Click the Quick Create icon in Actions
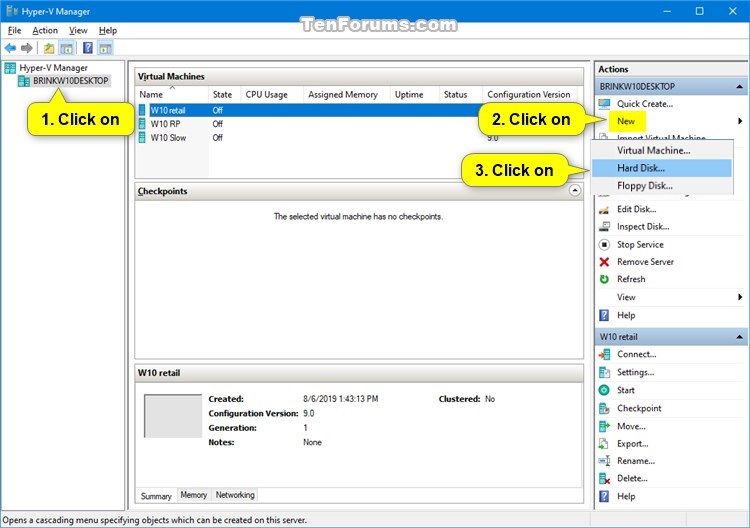This screenshot has width=750, height=528. coord(605,104)
